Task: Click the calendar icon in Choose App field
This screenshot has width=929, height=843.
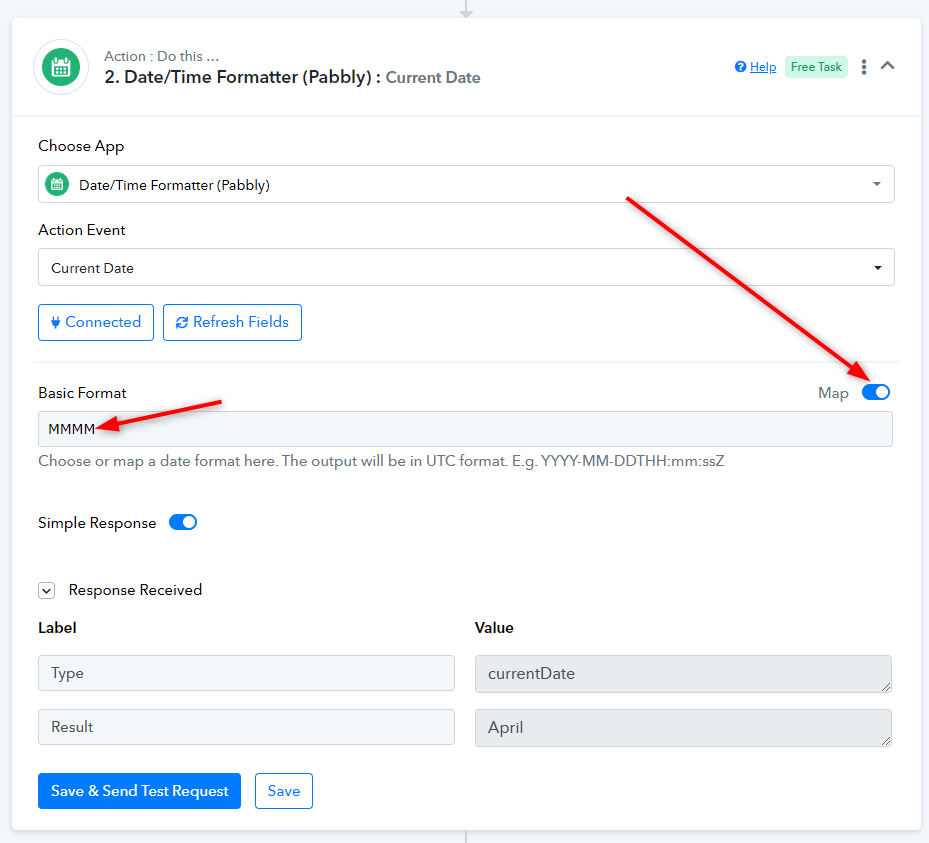Action: coord(57,184)
